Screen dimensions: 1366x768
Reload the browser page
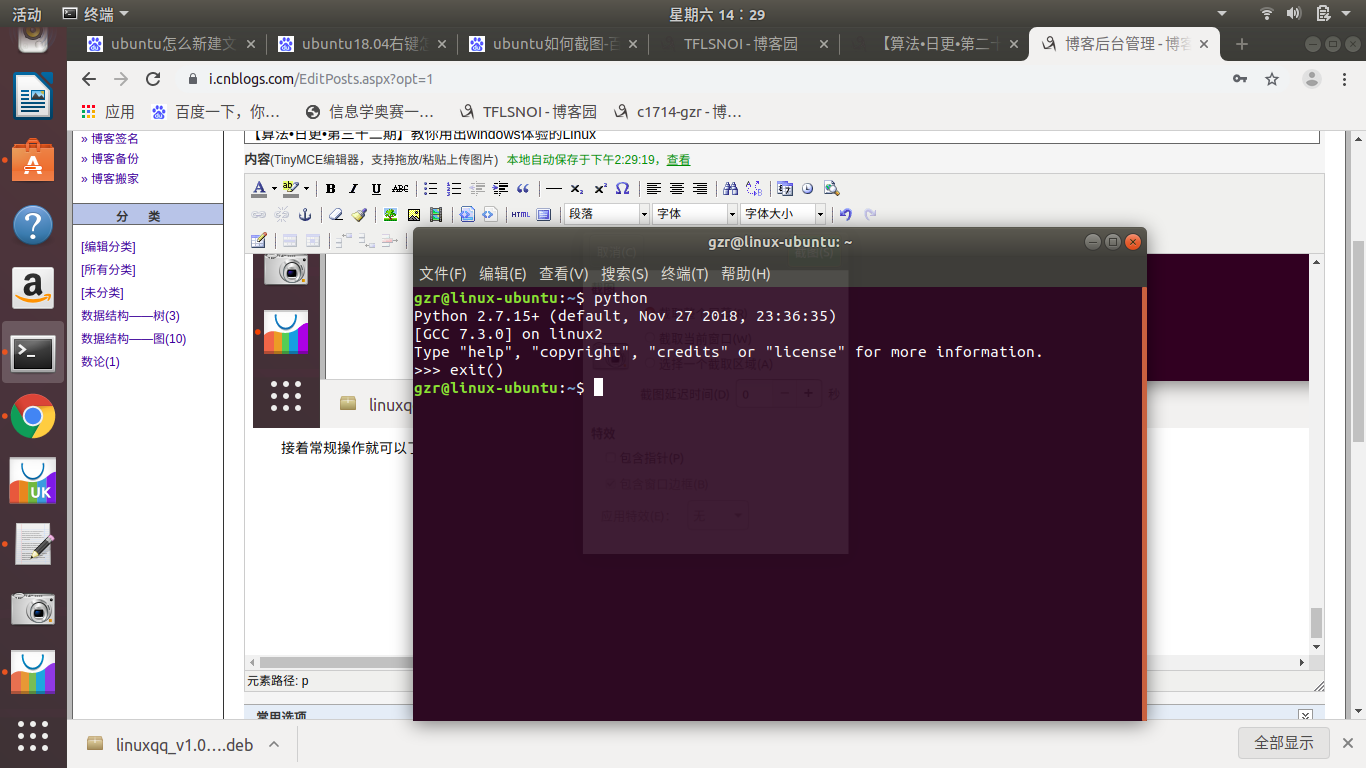pyautogui.click(x=153, y=79)
